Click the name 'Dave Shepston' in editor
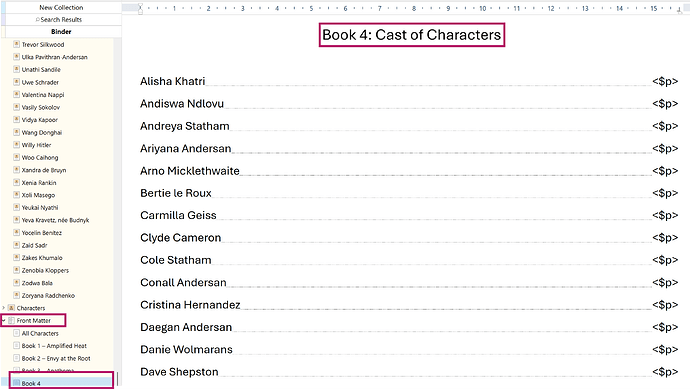 coord(179,372)
